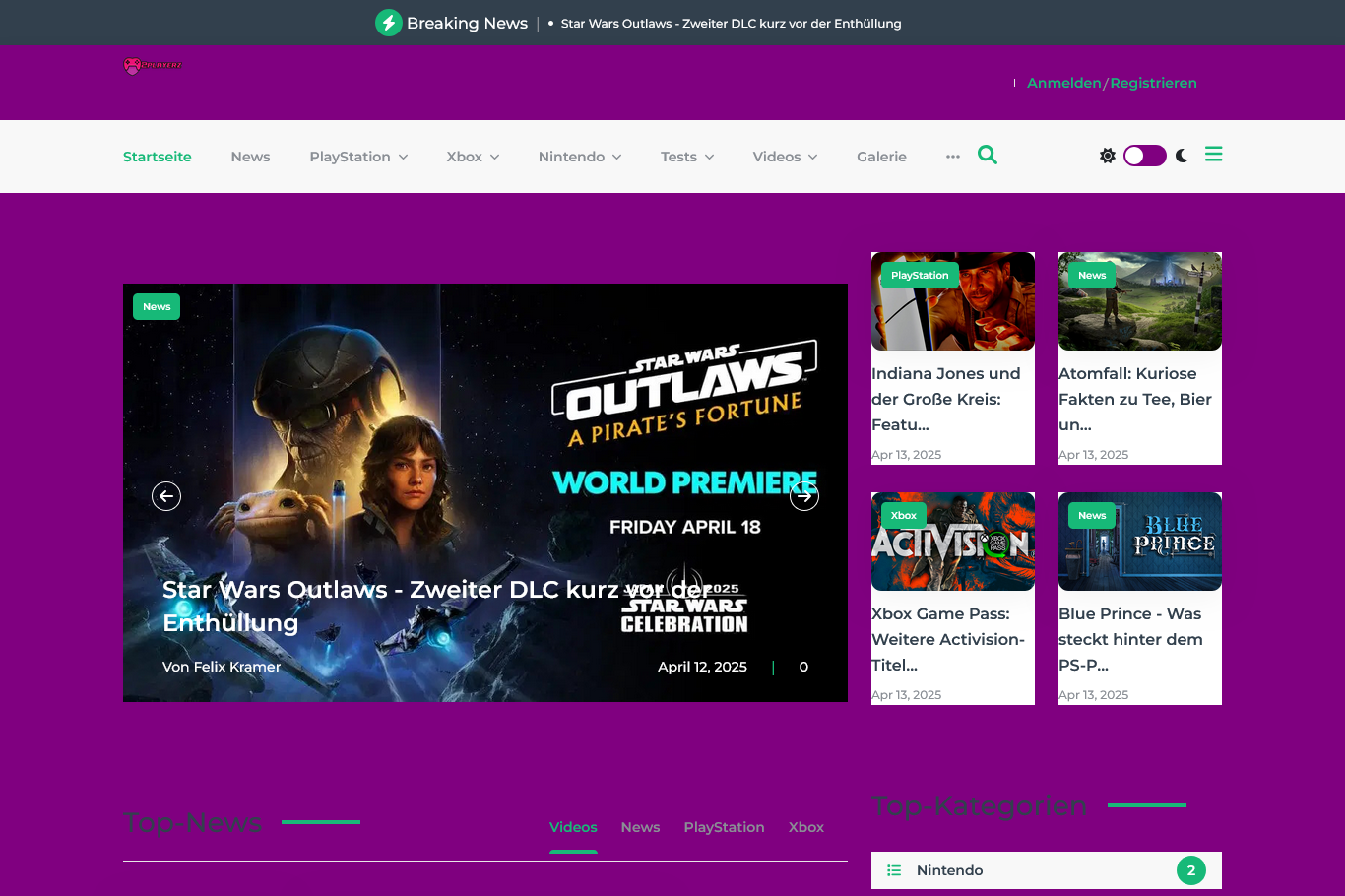Open the Nintendo dropdown menu
1345x896 pixels.
click(579, 157)
